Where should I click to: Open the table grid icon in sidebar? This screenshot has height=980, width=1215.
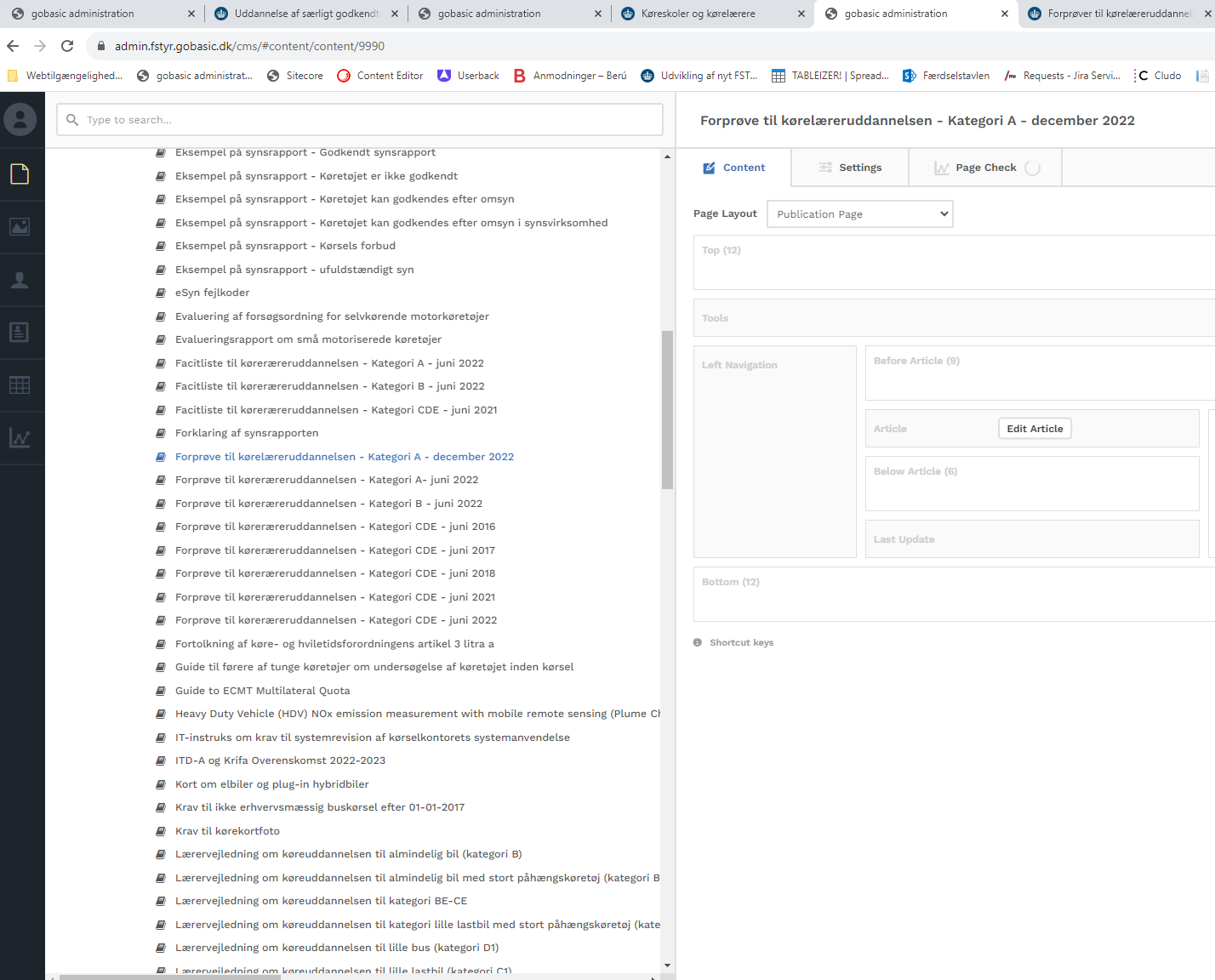point(20,385)
